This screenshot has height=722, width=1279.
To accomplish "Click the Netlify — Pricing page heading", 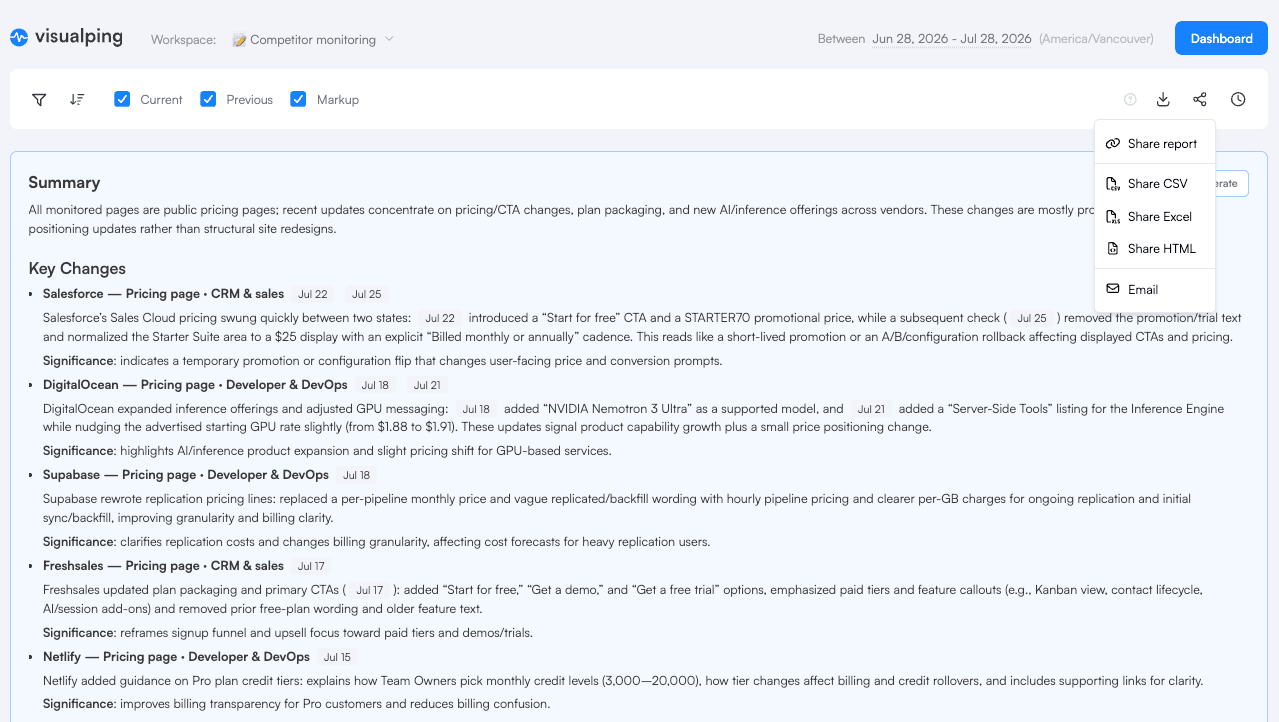I will click(x=176, y=657).
